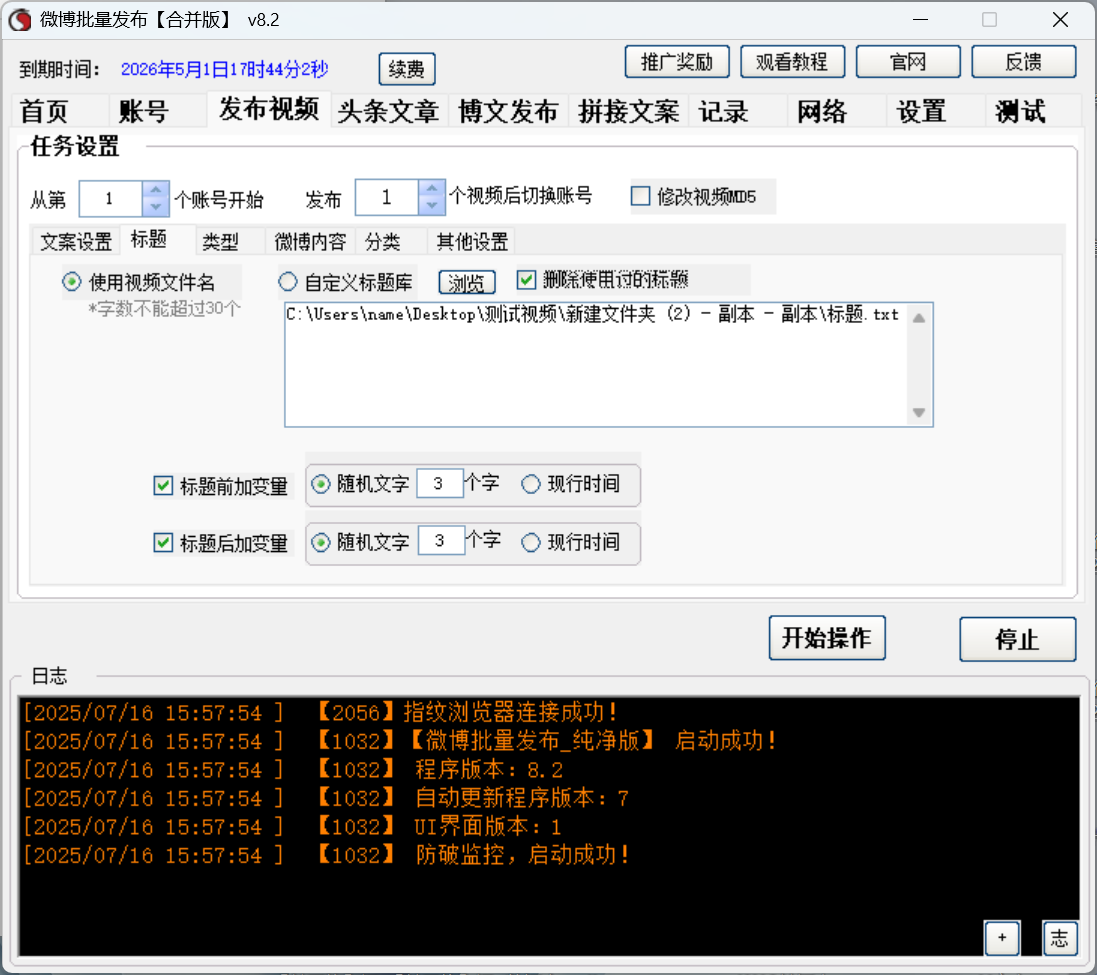Screen dimensions: 1097x975
Task: Click the 防破监控，启动成功 log line
Action: tap(326, 855)
